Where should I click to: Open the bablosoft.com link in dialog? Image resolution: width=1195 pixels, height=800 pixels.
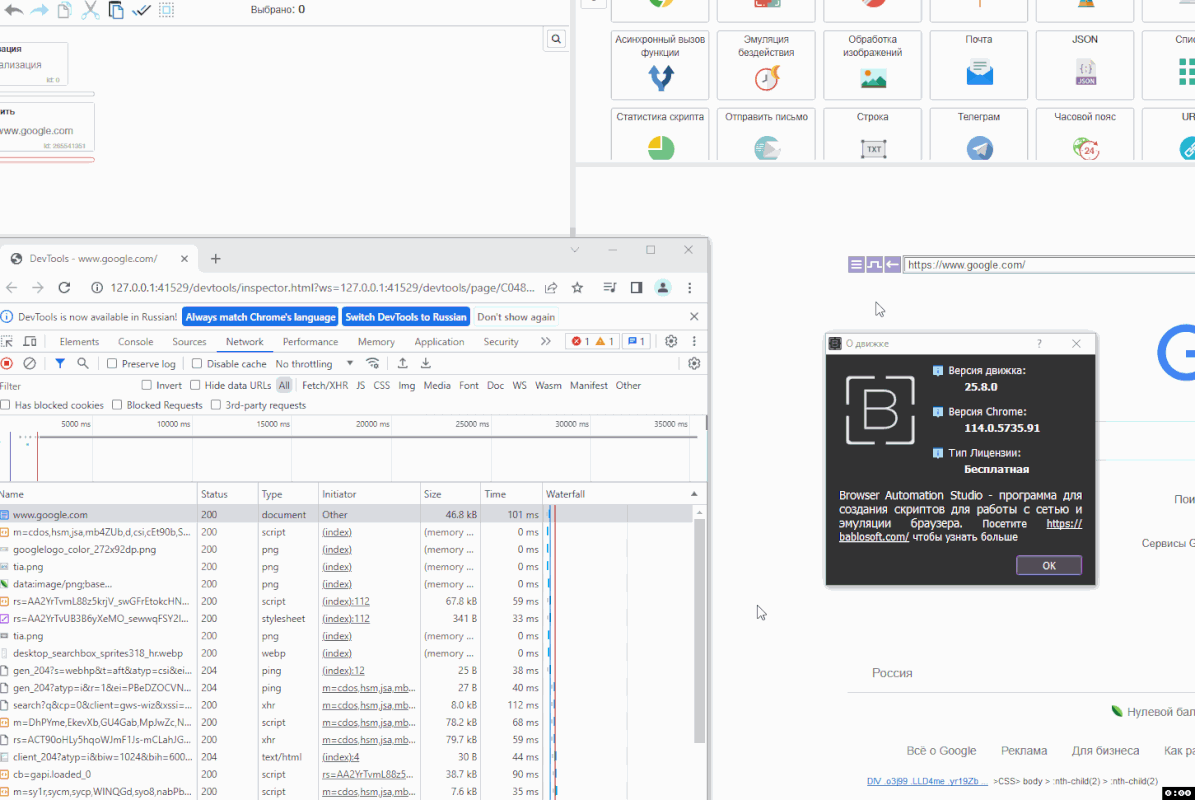pos(873,536)
